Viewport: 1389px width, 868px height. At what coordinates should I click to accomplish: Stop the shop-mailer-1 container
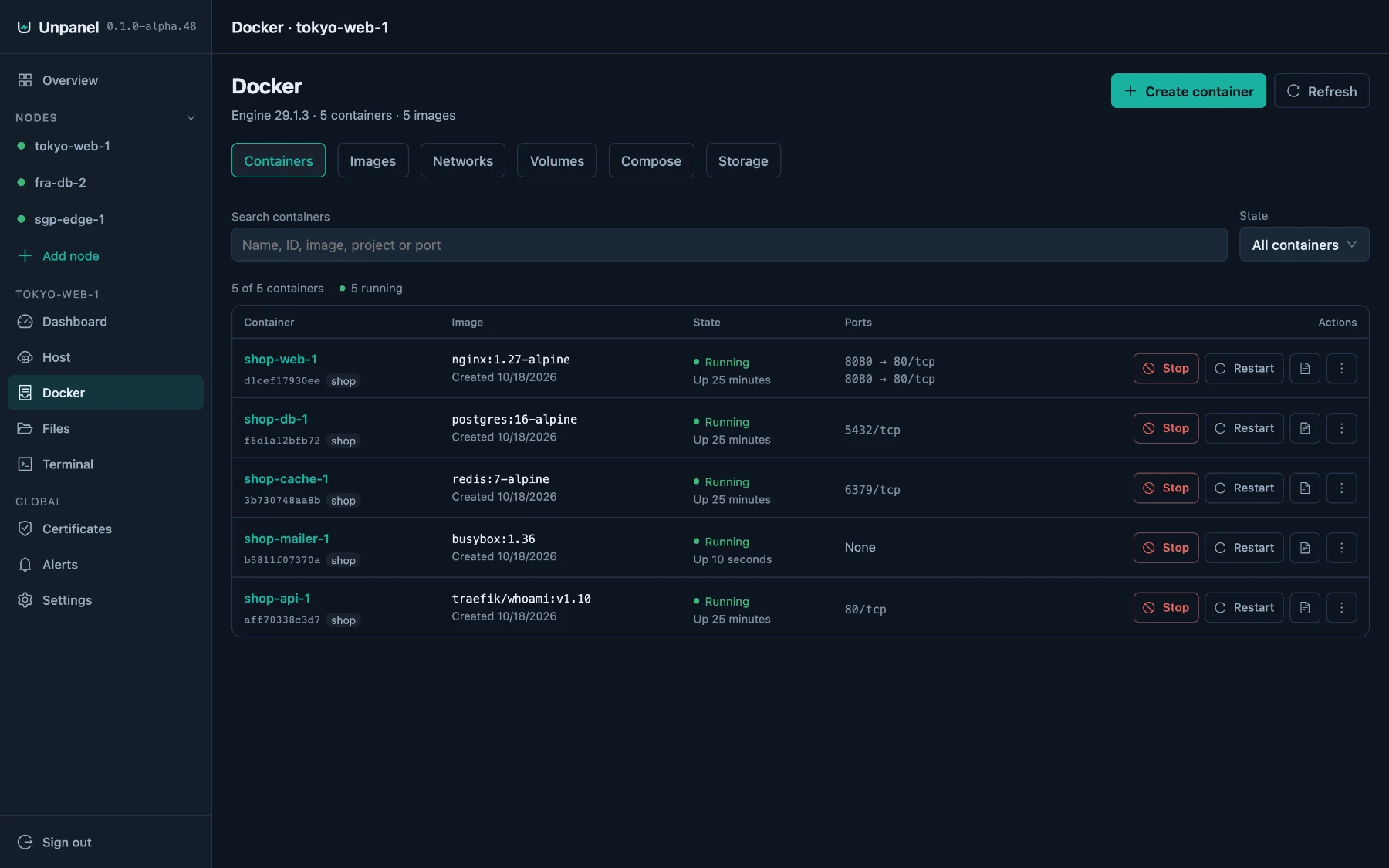pos(1166,548)
